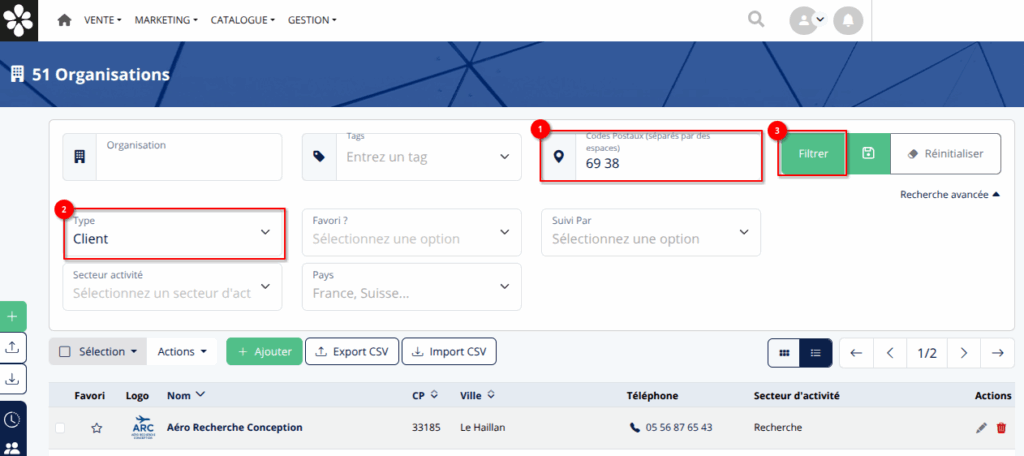Viewport: 1024px width, 456px height.
Task: Check the Aéro Recherche Conception row checkbox
Action: click(60, 428)
